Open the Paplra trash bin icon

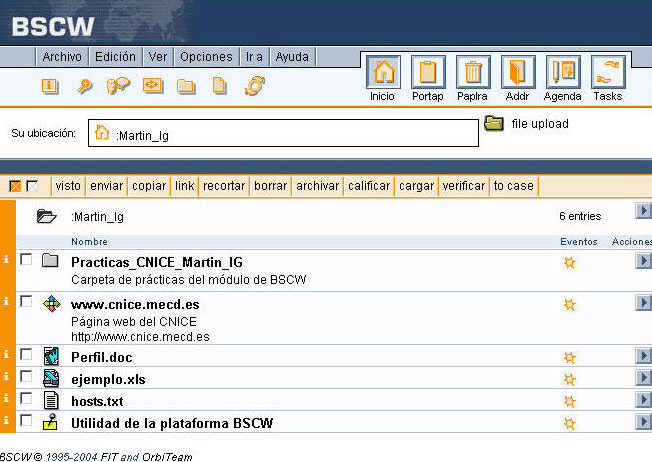(473, 73)
